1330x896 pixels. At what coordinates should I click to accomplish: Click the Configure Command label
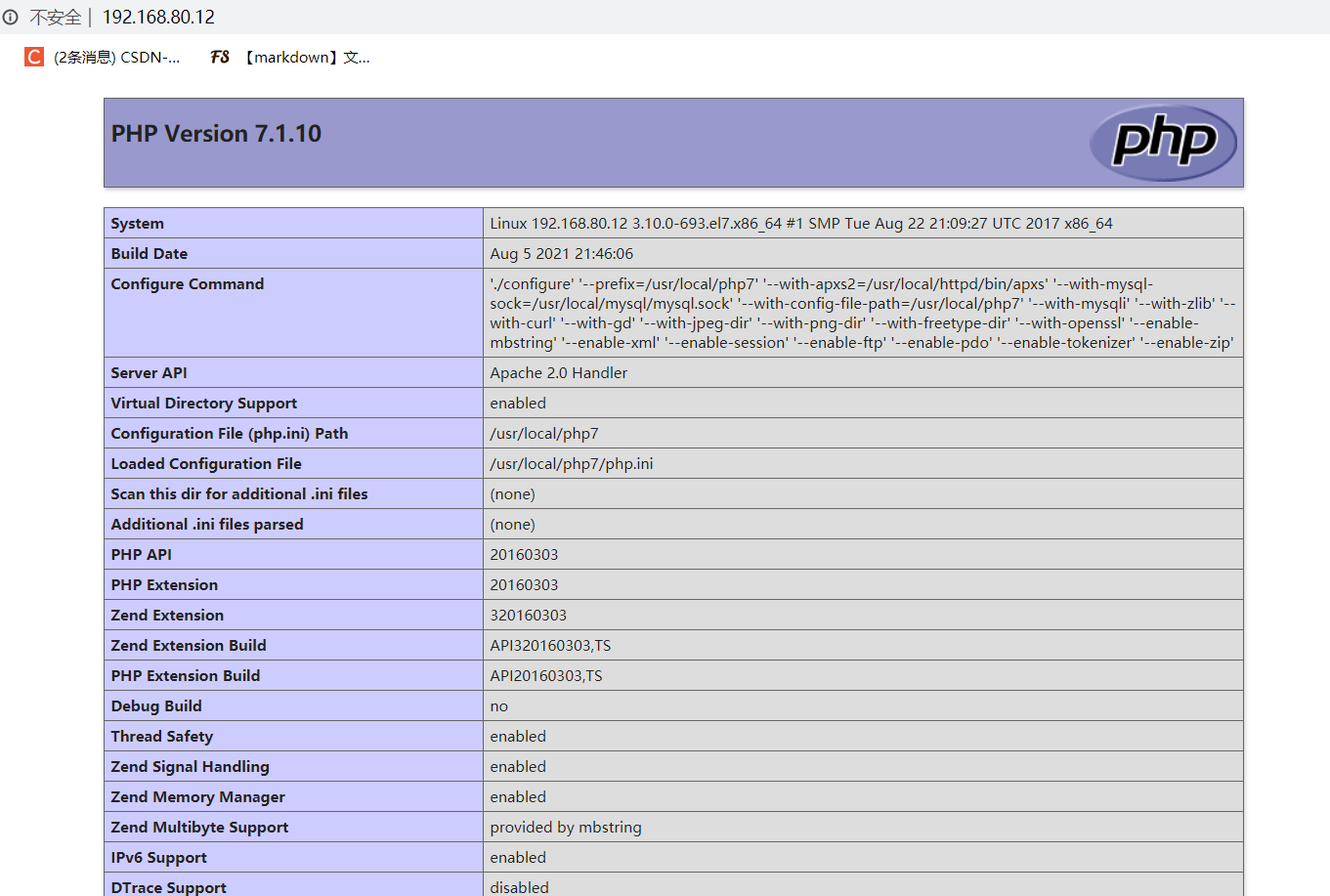(x=188, y=283)
